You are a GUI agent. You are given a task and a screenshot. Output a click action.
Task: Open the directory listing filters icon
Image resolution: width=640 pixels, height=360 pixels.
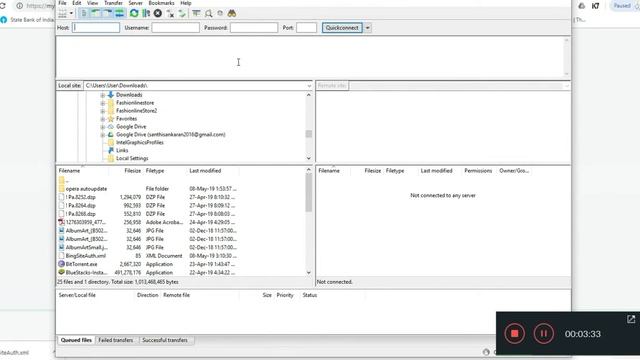point(196,13)
